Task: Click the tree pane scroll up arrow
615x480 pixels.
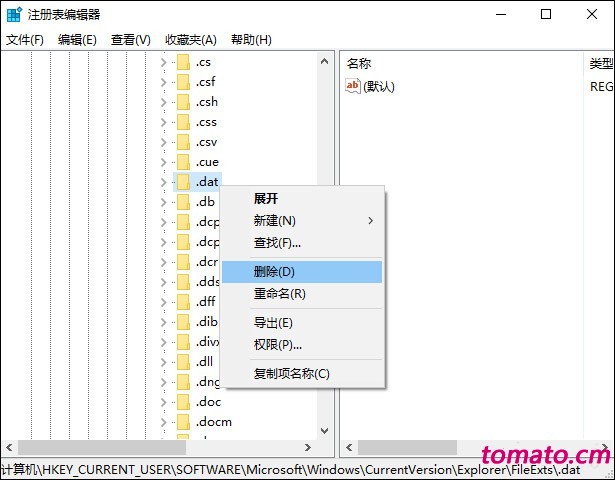Action: coord(324,61)
